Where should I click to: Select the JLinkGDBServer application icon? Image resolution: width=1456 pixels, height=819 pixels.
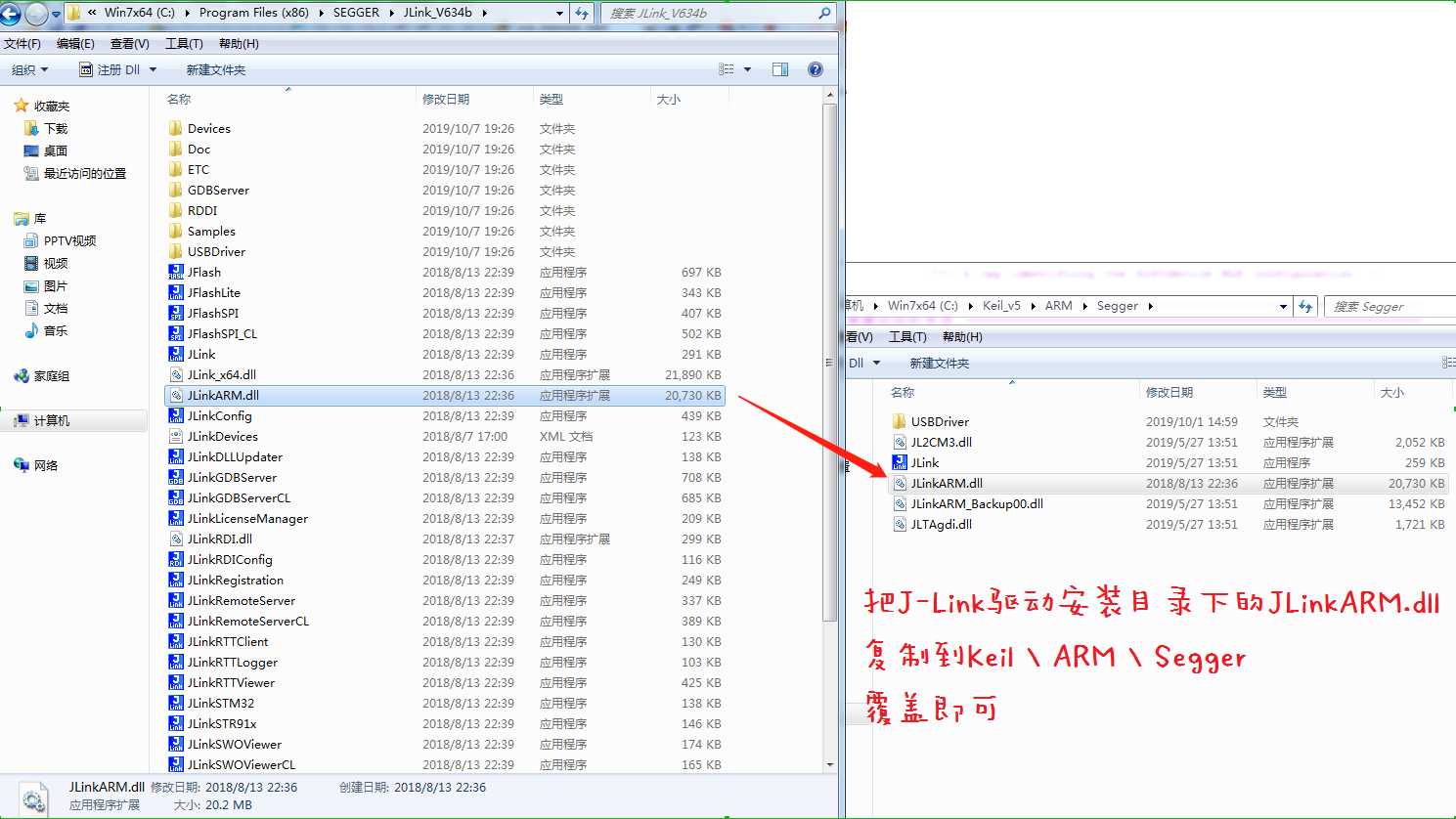[176, 477]
